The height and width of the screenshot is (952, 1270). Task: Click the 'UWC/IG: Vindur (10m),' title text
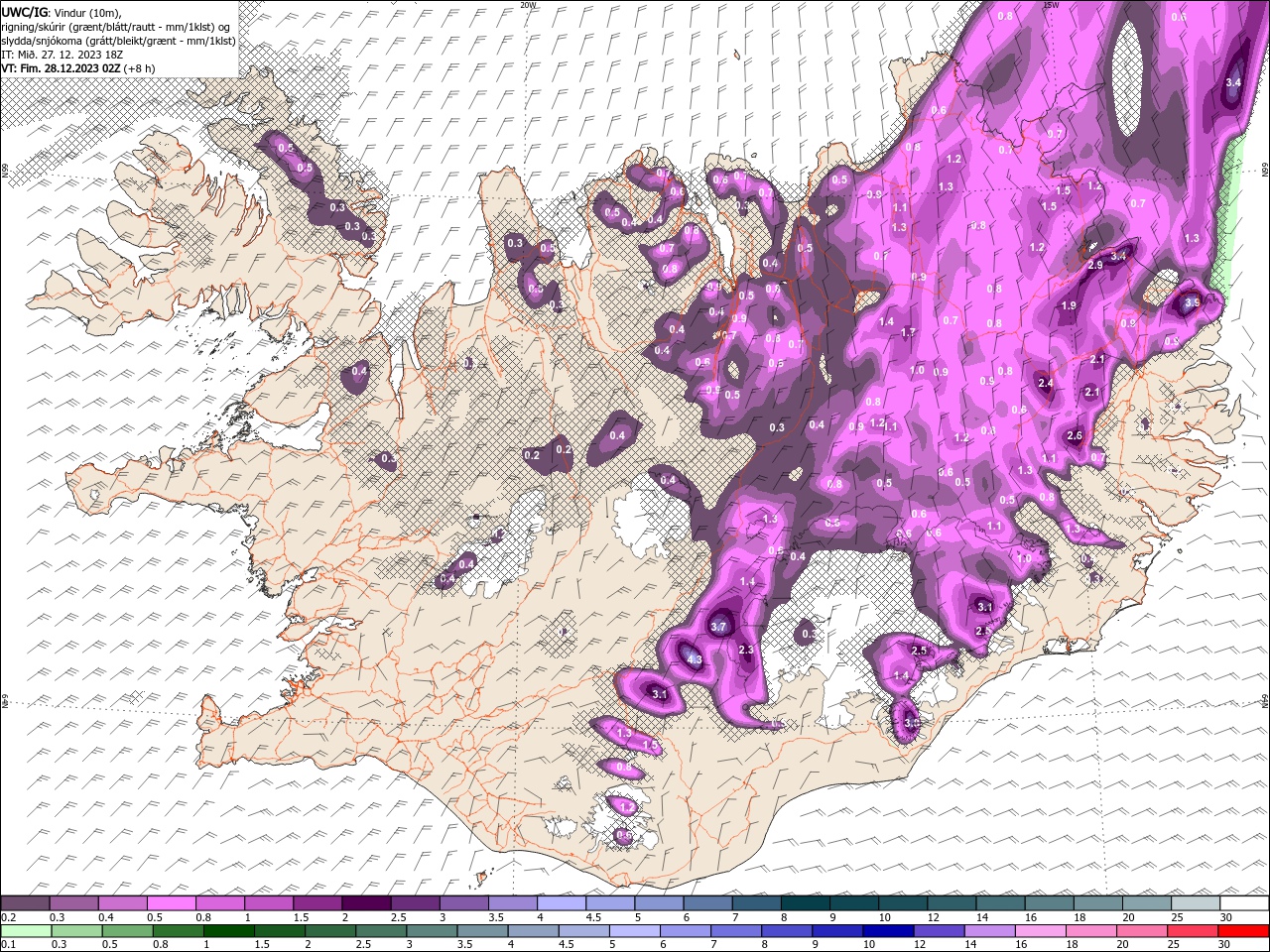coord(62,12)
